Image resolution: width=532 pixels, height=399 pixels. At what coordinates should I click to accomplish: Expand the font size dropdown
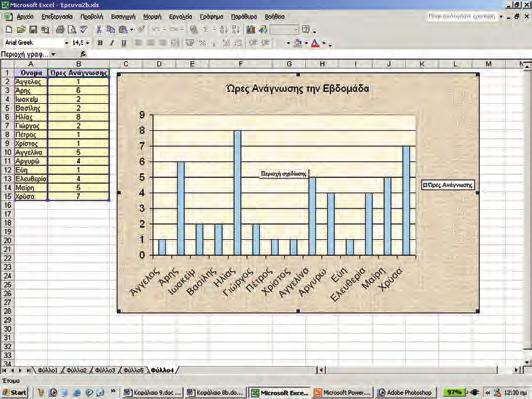(88, 43)
